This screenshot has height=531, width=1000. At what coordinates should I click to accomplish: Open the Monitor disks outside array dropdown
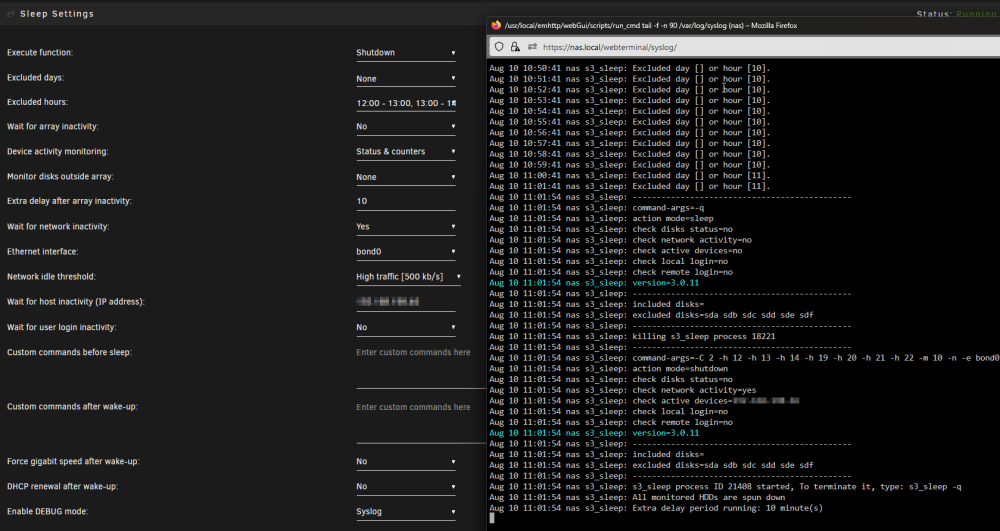tap(406, 177)
